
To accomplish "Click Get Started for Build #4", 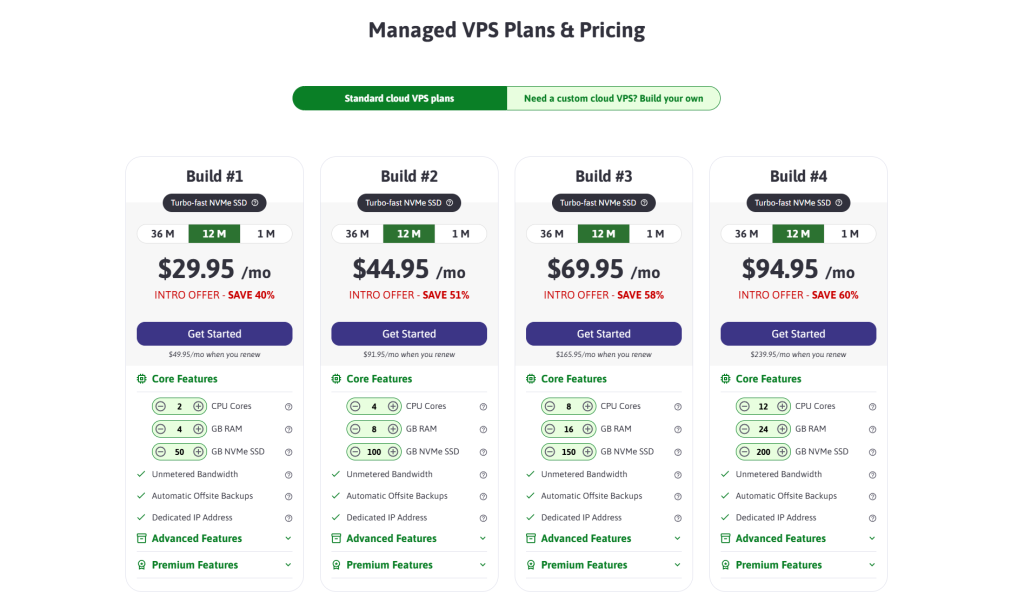I will coord(798,334).
